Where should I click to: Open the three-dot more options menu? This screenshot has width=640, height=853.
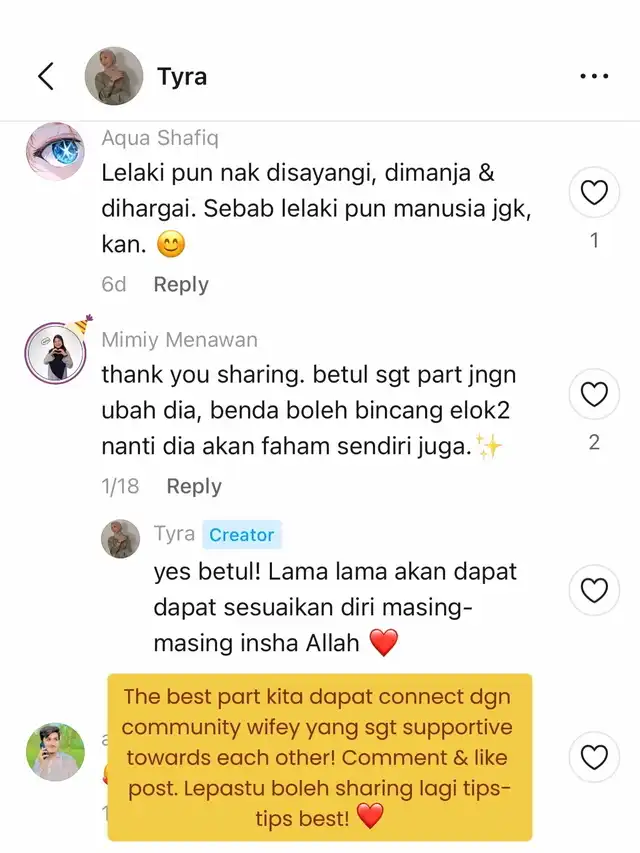tap(594, 76)
